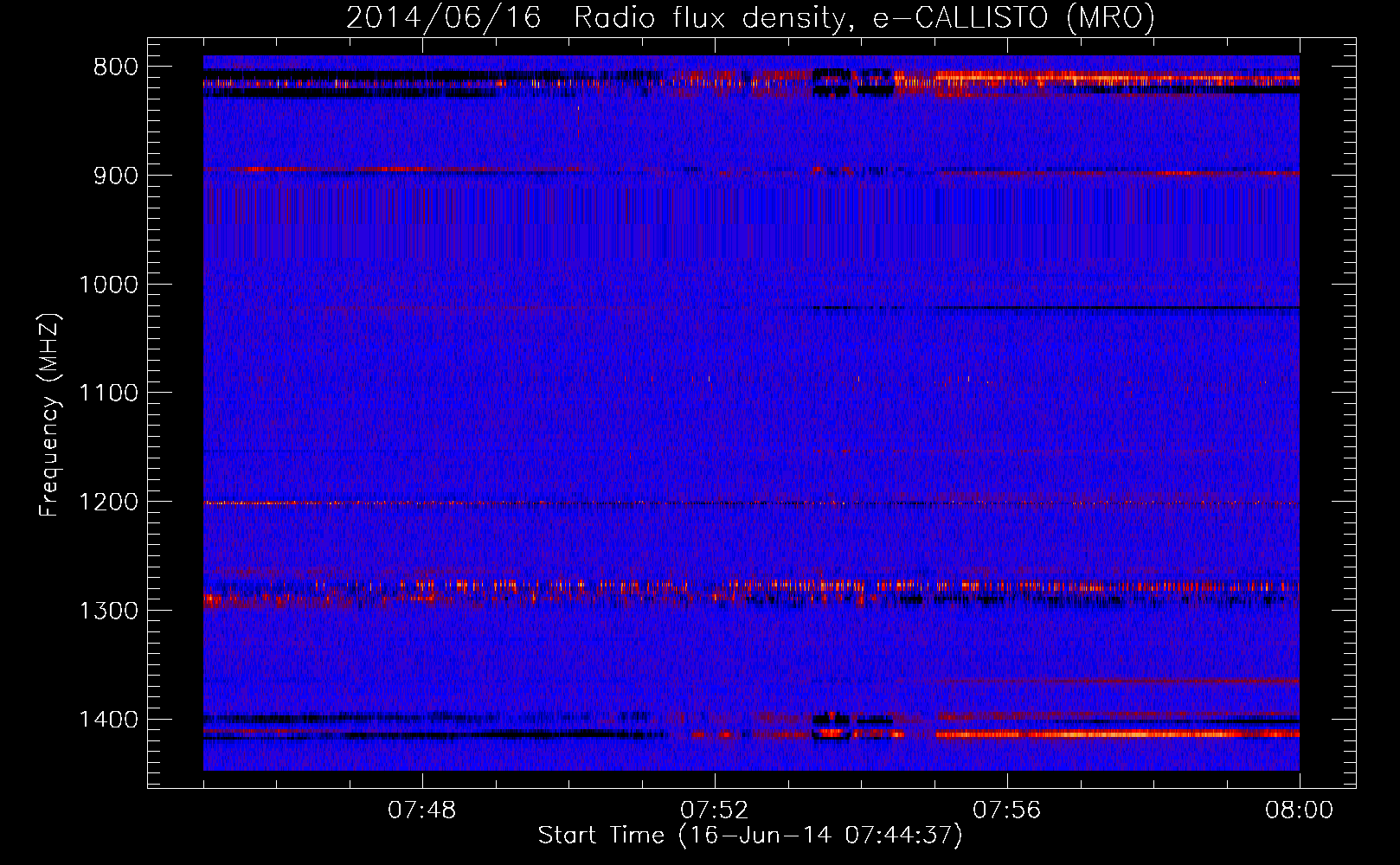Image resolution: width=1400 pixels, height=865 pixels.
Task: Click the '07:52' time axis label
Action: [x=715, y=811]
